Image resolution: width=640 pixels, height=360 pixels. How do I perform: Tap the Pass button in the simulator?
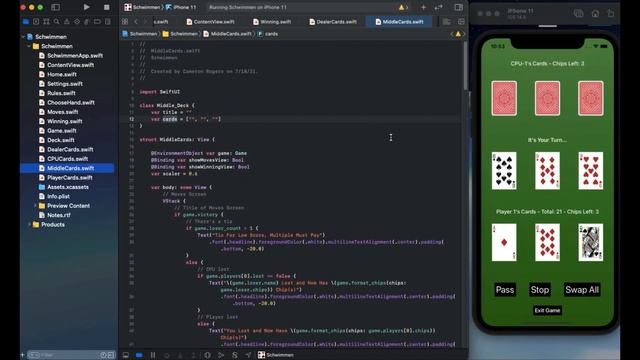coord(505,290)
